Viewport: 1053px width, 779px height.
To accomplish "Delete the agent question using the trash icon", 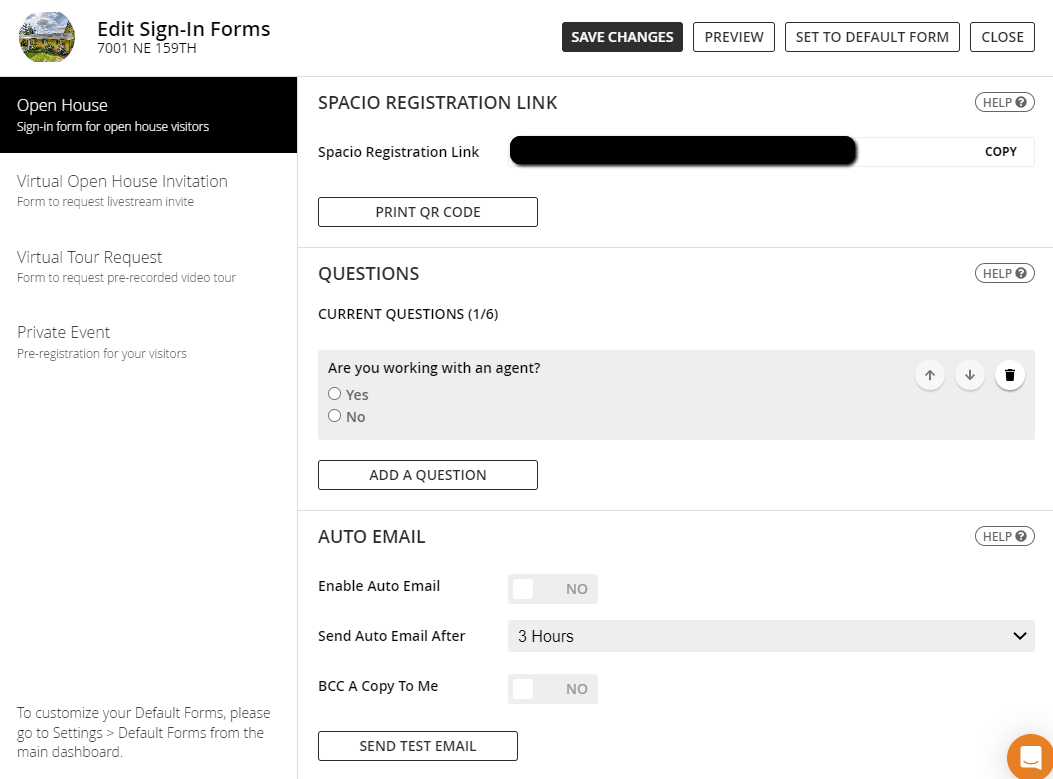I will pyautogui.click(x=1009, y=375).
